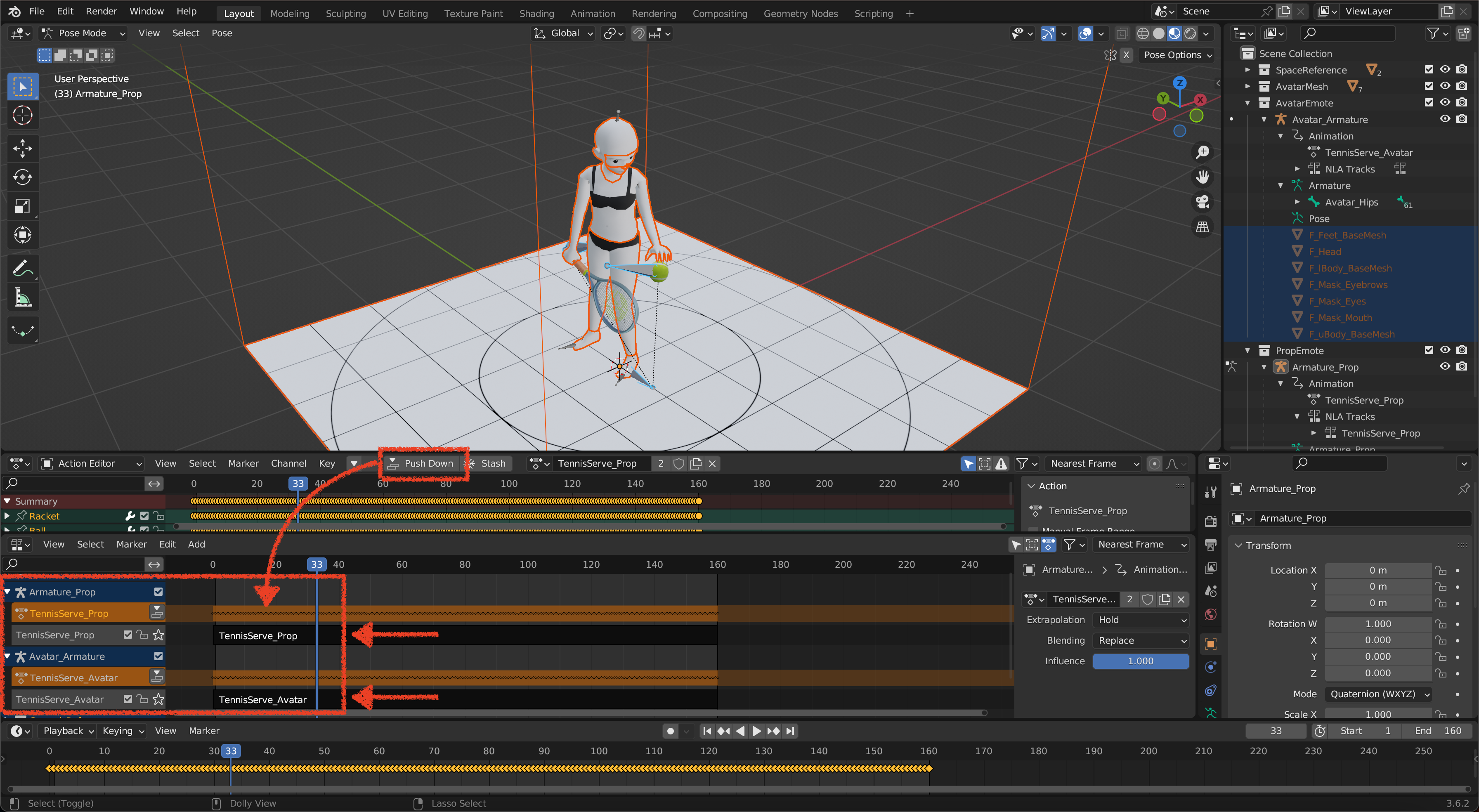Toggle camera view icon in viewport
Viewport: 1479px width, 812px height.
(1202, 202)
